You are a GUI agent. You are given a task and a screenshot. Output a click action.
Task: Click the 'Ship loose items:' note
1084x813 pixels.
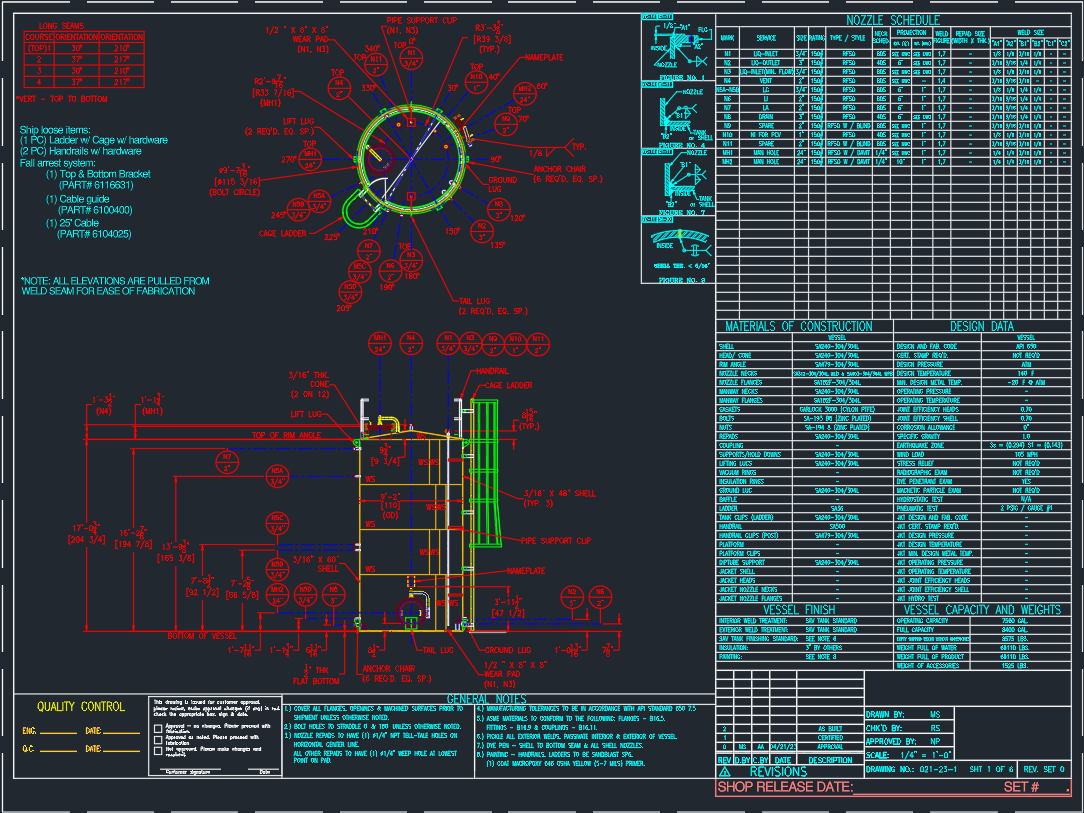(x=55, y=130)
